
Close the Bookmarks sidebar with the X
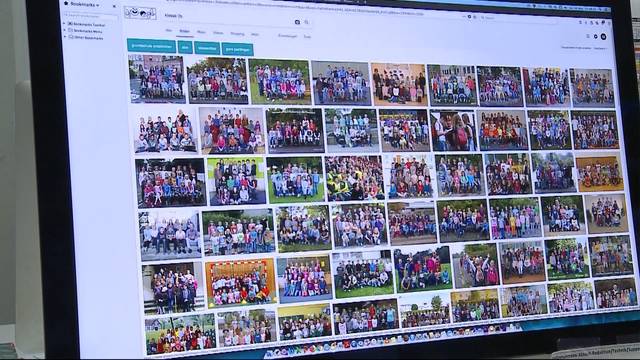114,6
